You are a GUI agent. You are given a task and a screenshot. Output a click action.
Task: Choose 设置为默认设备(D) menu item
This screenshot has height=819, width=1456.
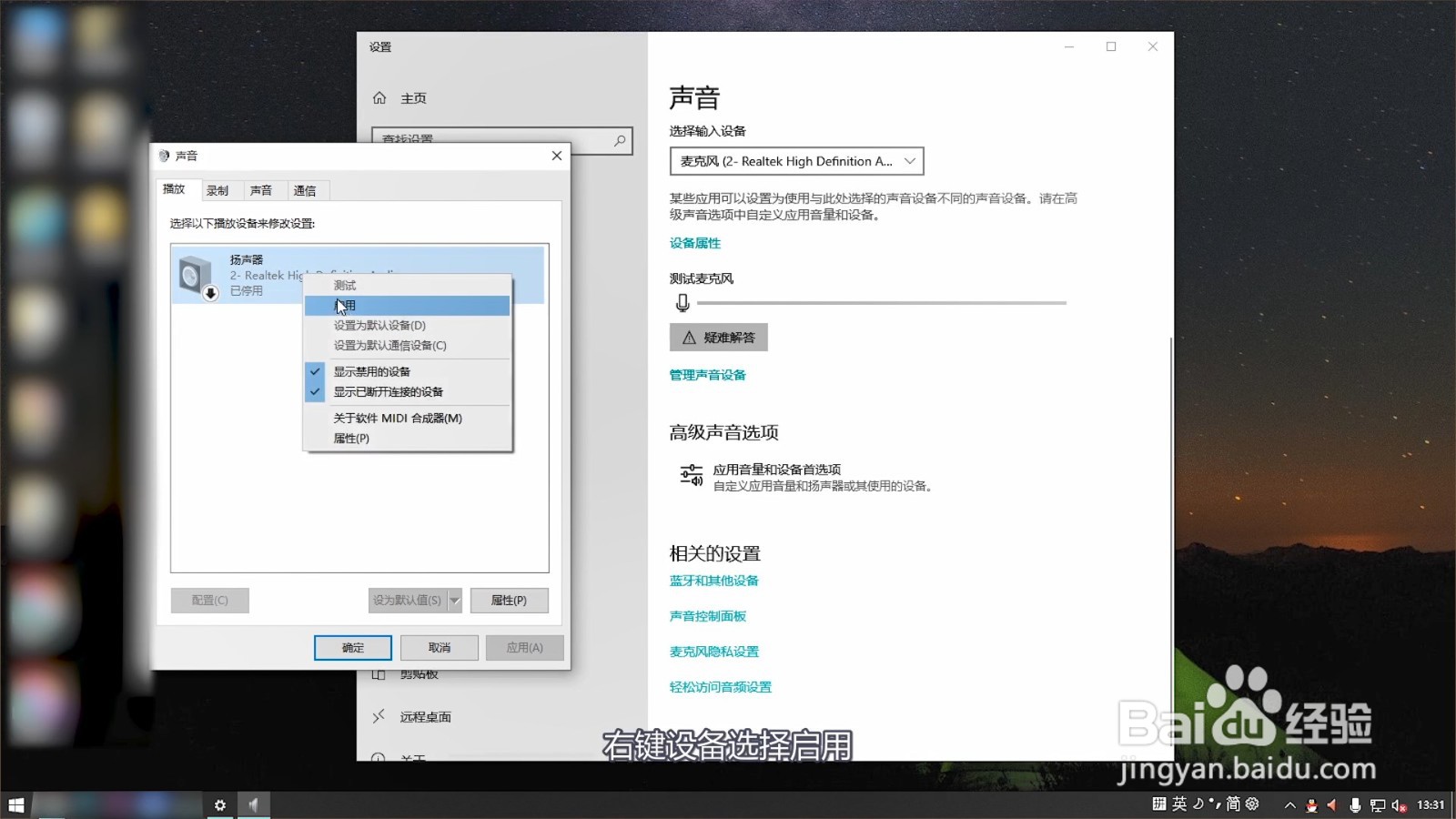click(407, 325)
